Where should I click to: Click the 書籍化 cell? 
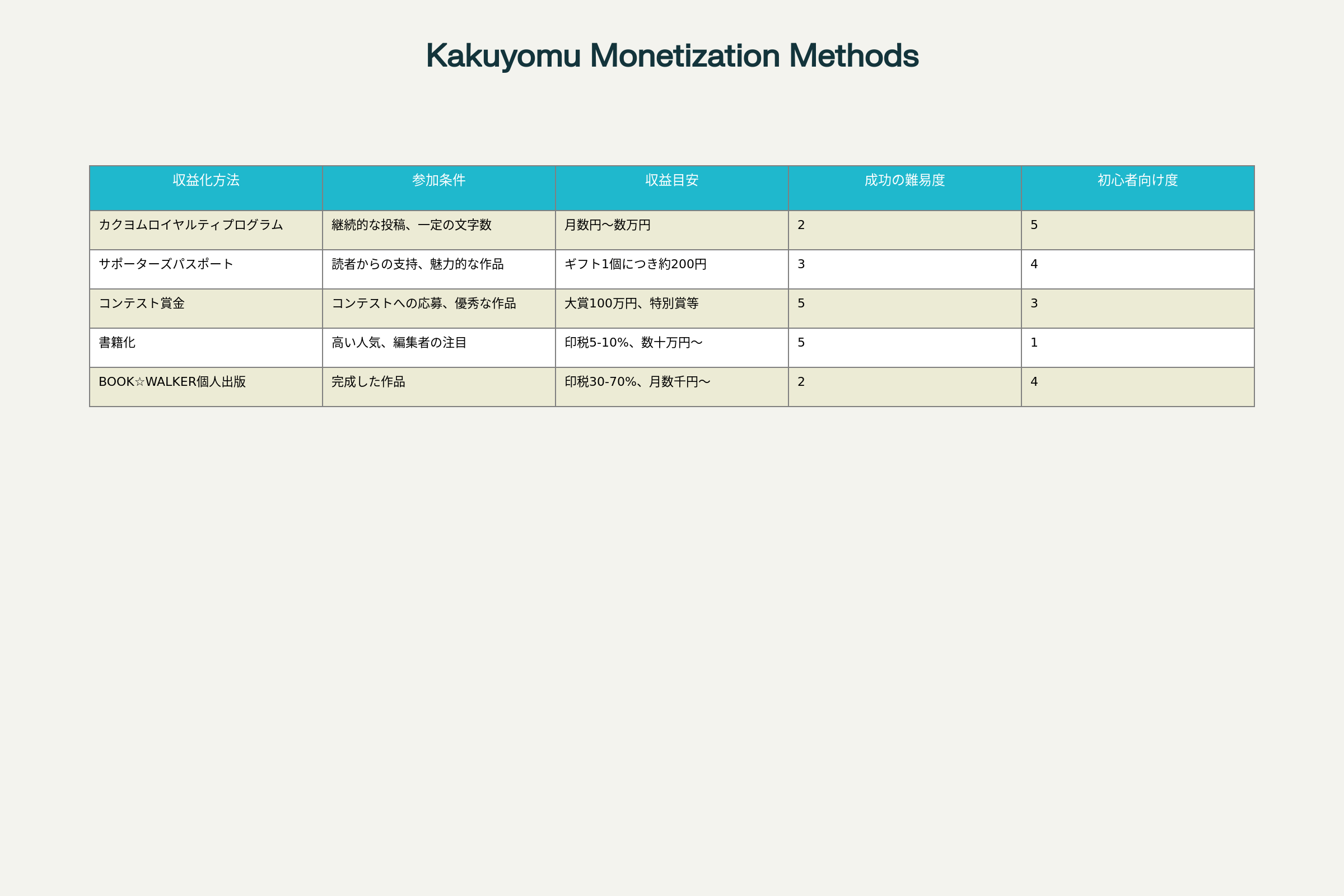[206, 348]
